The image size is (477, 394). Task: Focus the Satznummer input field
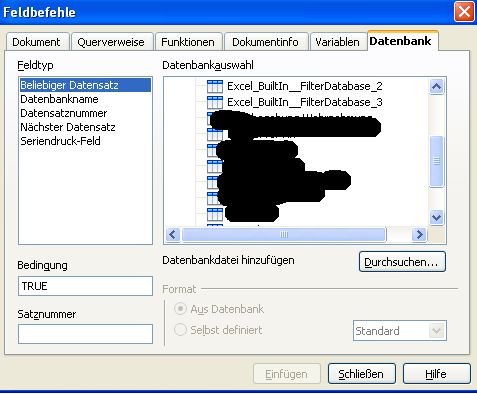coord(85,334)
